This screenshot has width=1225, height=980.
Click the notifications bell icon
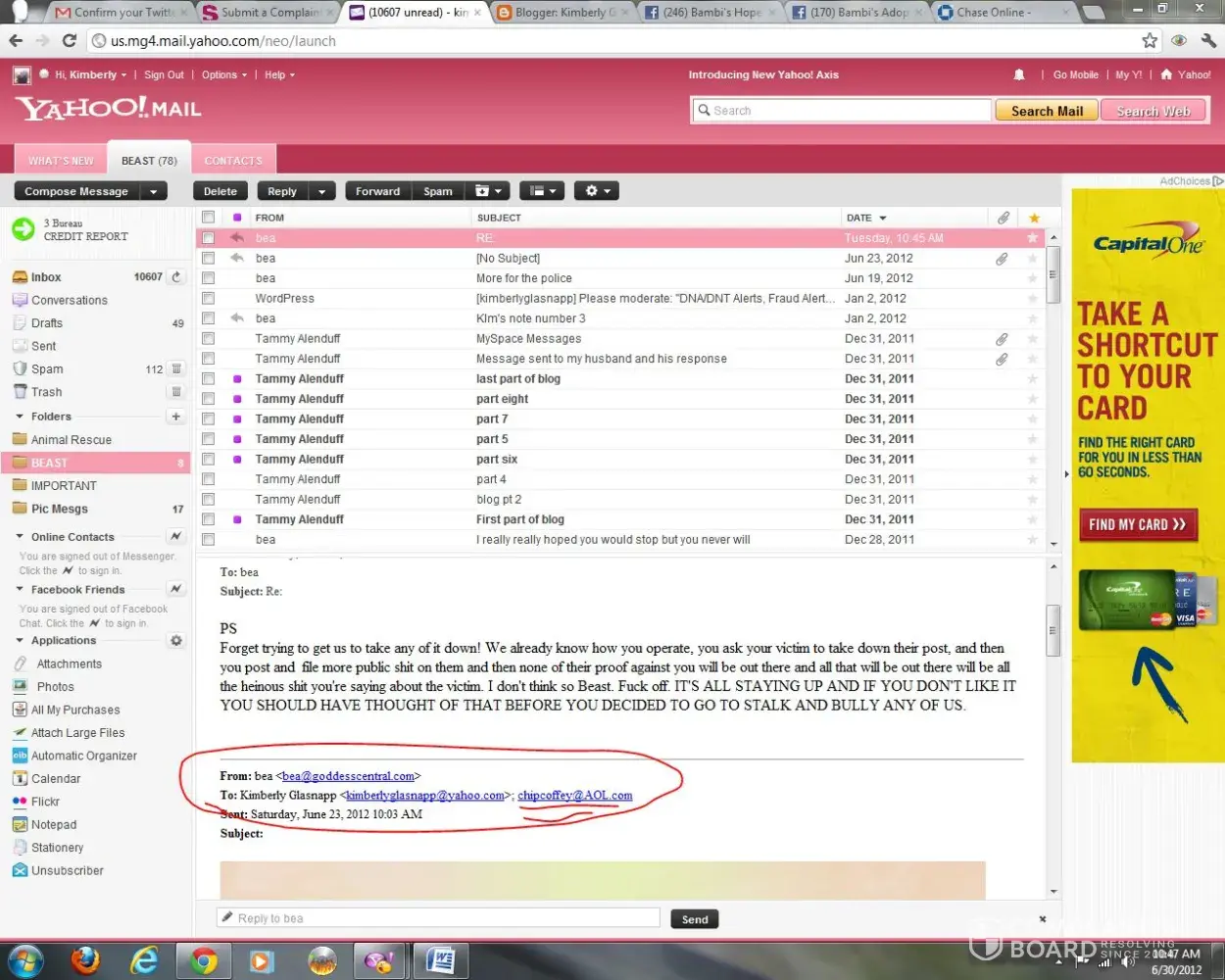1019,74
